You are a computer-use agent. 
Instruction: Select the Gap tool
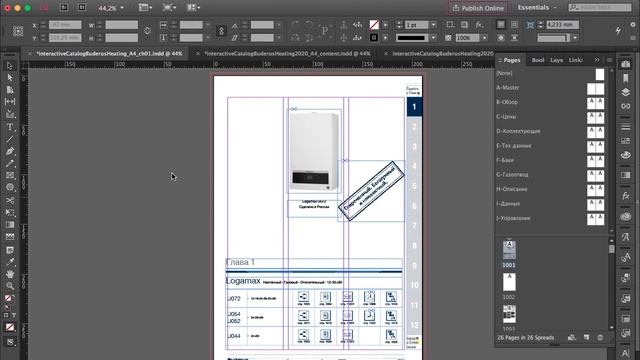click(10, 101)
